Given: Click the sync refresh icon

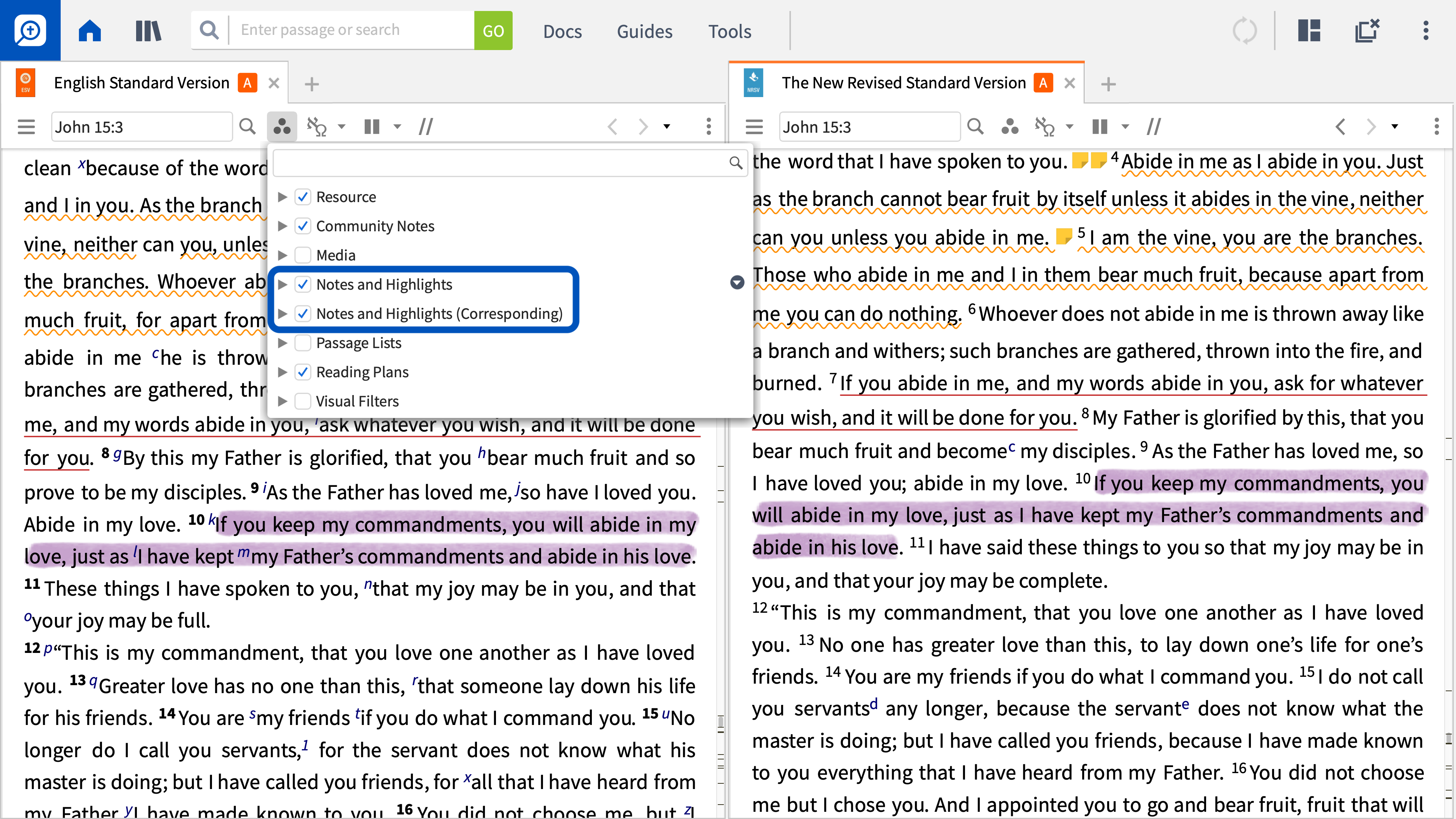Looking at the screenshot, I should pos(1244,30).
